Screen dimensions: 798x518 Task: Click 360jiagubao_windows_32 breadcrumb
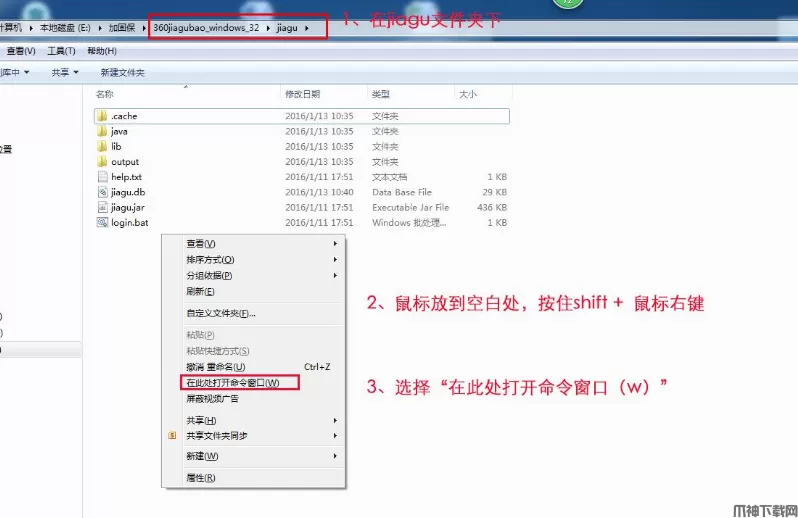coord(206,27)
